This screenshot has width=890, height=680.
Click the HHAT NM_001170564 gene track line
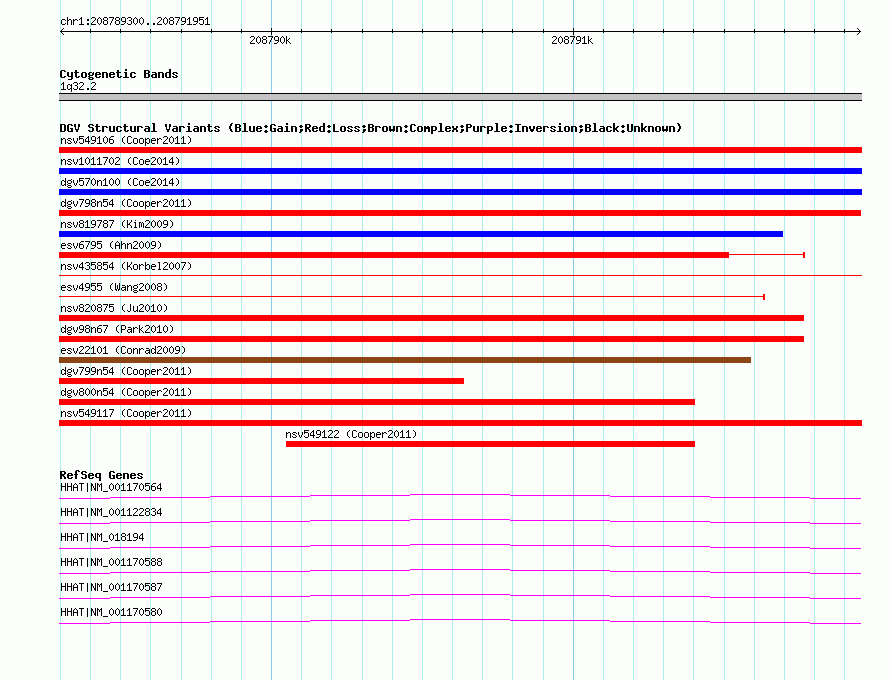click(x=460, y=497)
